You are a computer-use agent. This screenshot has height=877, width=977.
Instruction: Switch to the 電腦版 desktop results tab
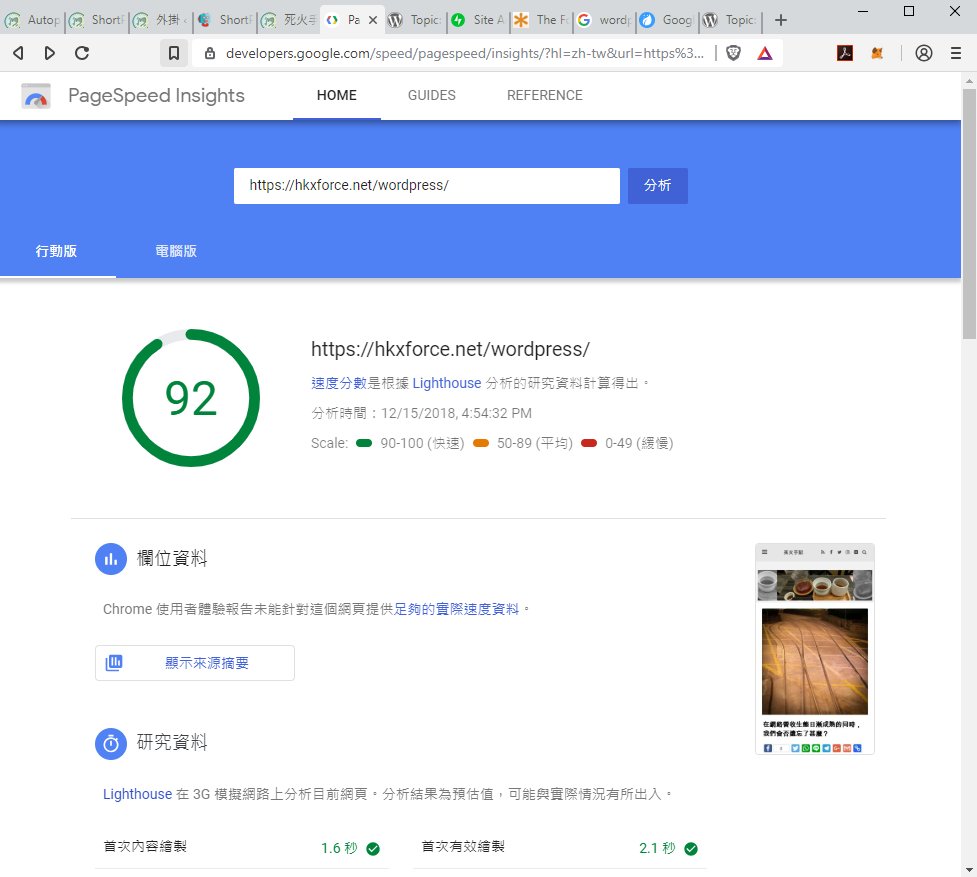pyautogui.click(x=176, y=251)
